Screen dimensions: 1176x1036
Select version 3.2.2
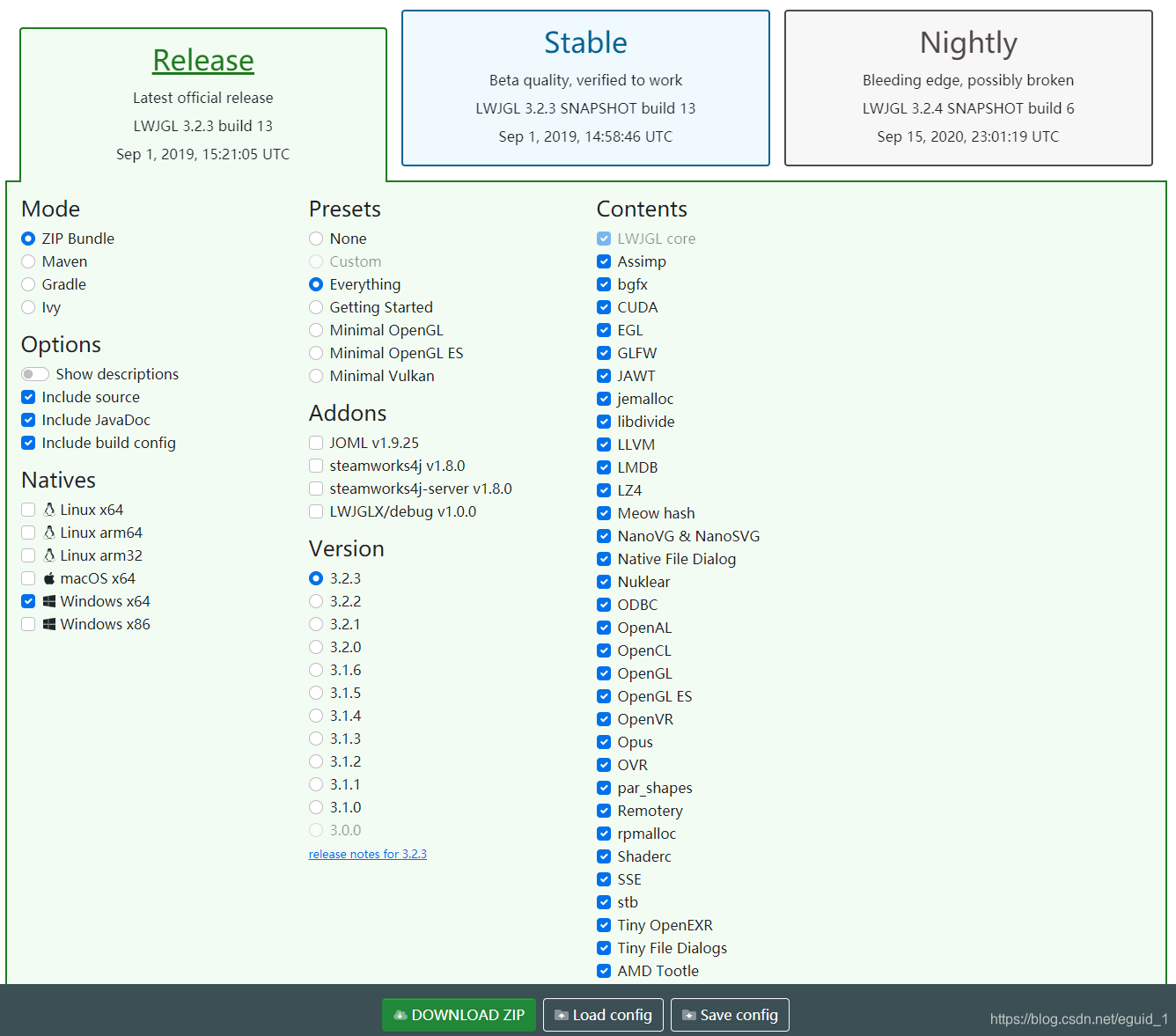point(316,601)
